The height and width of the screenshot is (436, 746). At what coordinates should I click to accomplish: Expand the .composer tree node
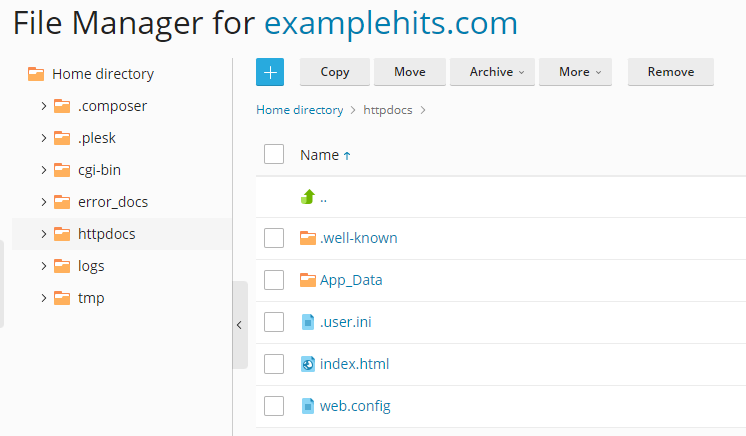44,106
